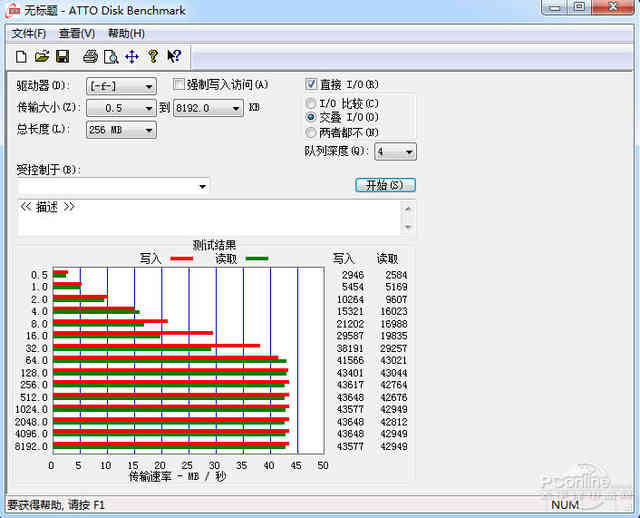Click the ATTO application icon in title bar
The height and width of the screenshot is (518, 640).
pyautogui.click(x=12, y=10)
